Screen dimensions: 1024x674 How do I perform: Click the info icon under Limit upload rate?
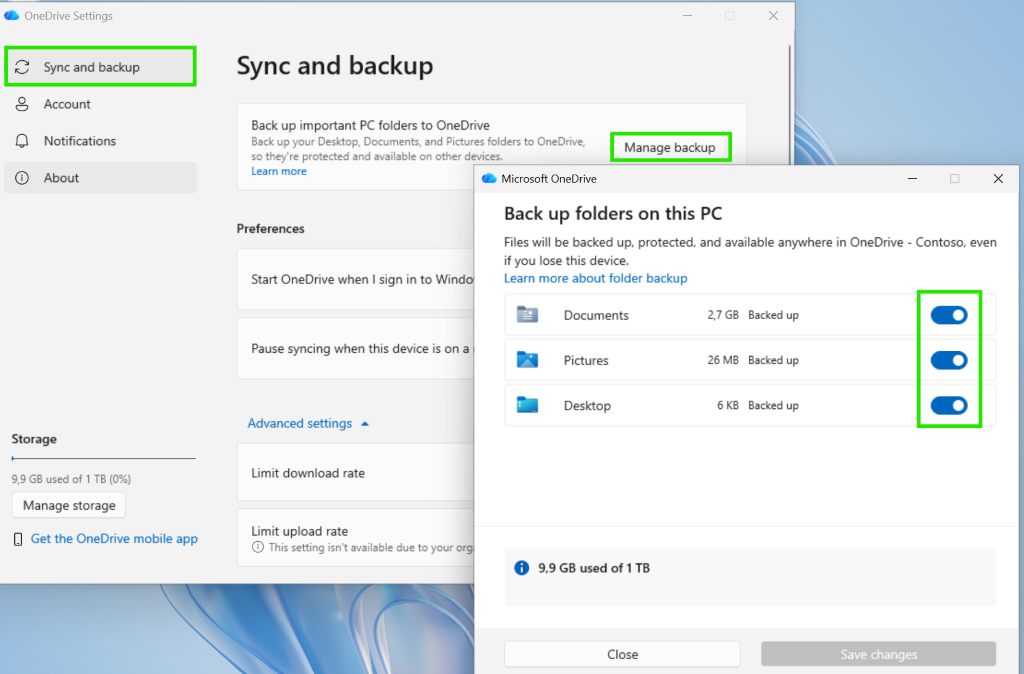tap(258, 547)
